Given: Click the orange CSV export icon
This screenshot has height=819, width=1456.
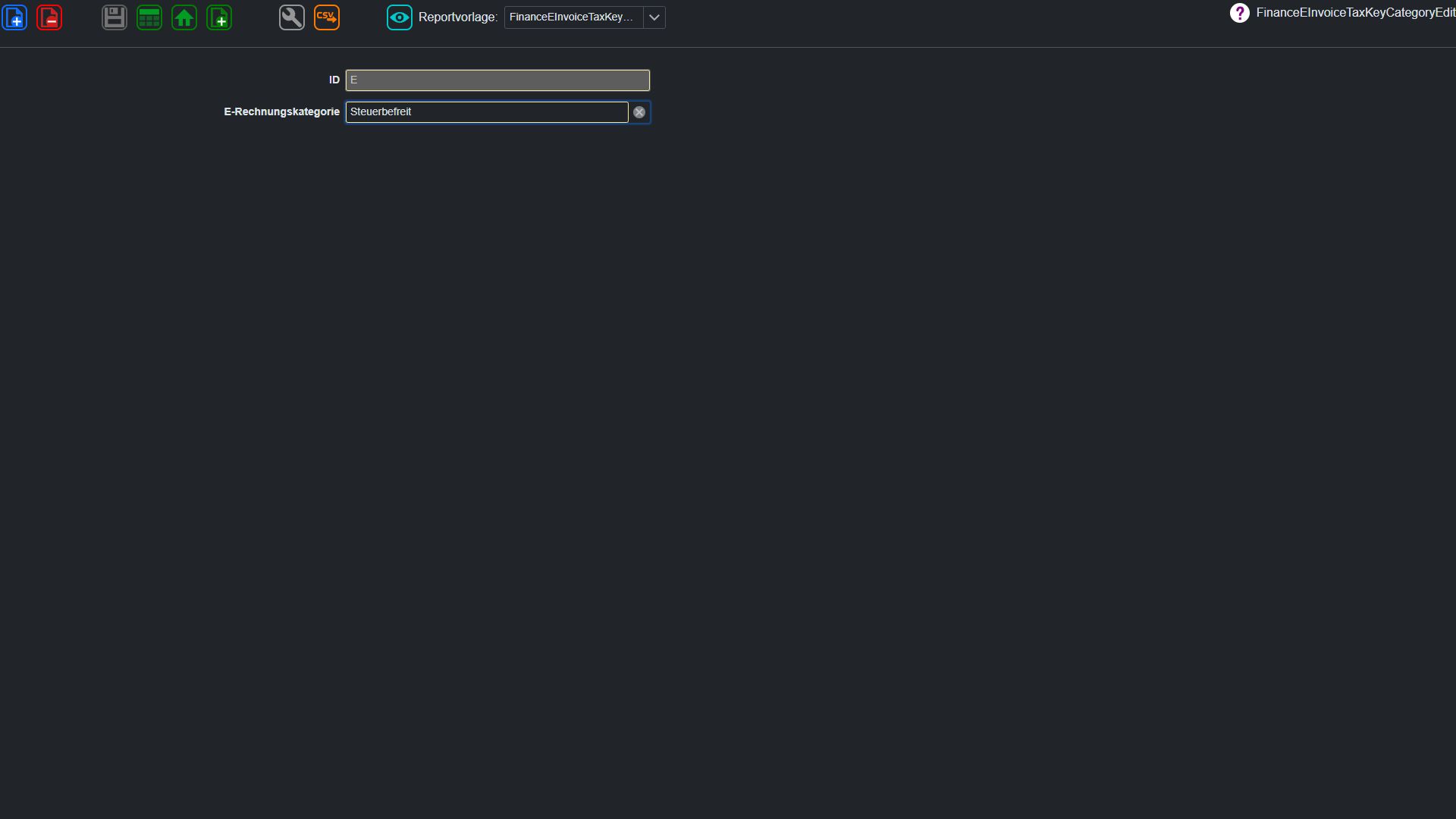Looking at the screenshot, I should click(327, 17).
